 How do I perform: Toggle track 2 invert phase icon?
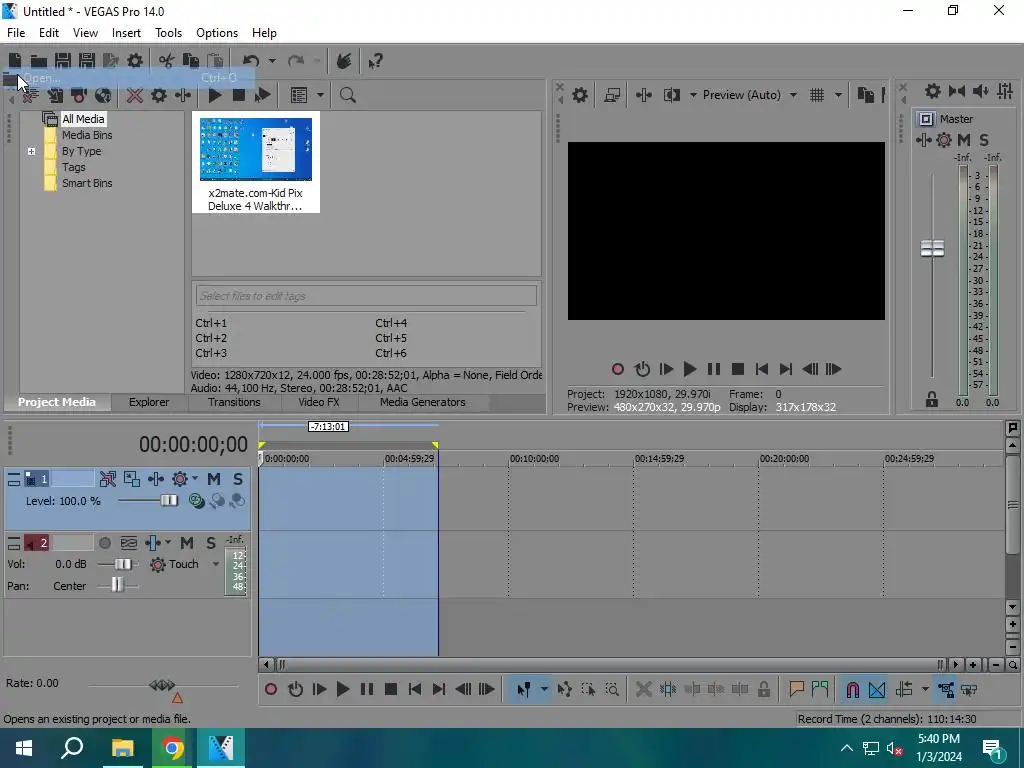click(129, 543)
